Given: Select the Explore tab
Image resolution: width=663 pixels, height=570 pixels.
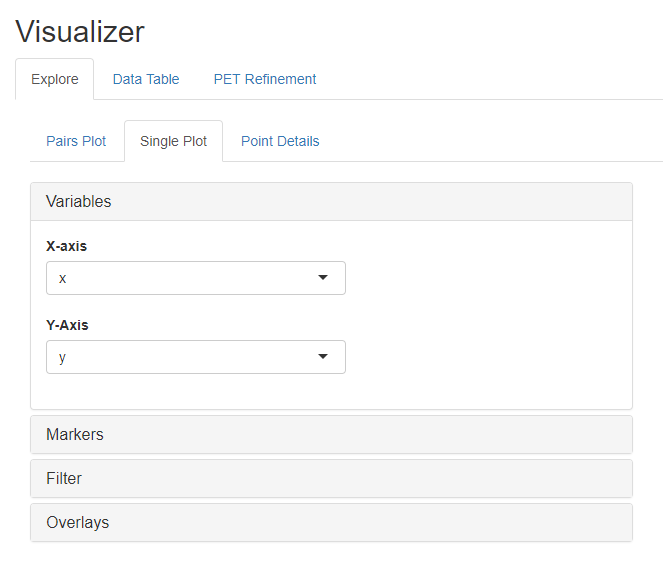Looking at the screenshot, I should pos(55,79).
